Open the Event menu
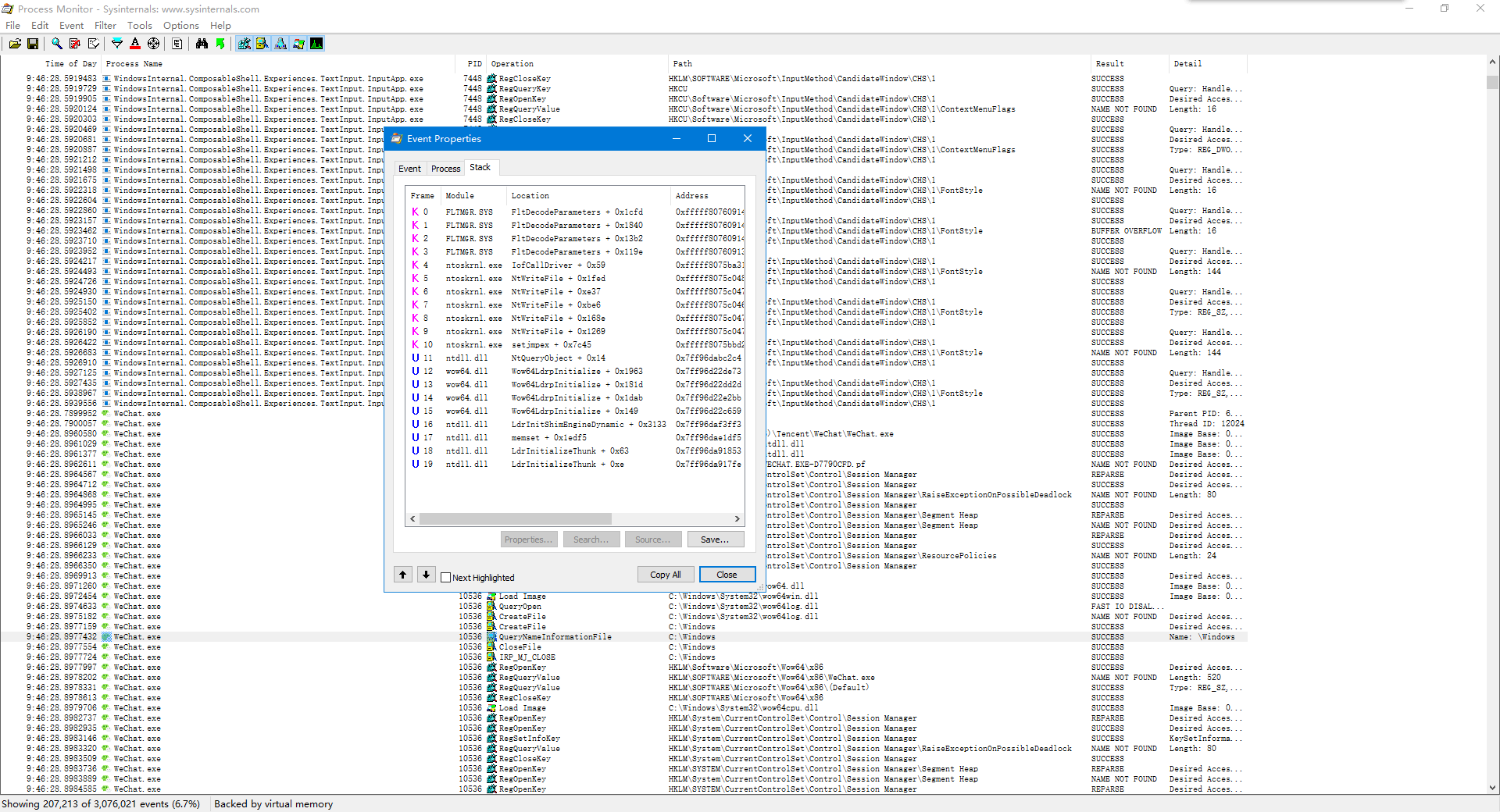1500x812 pixels. 71,26
